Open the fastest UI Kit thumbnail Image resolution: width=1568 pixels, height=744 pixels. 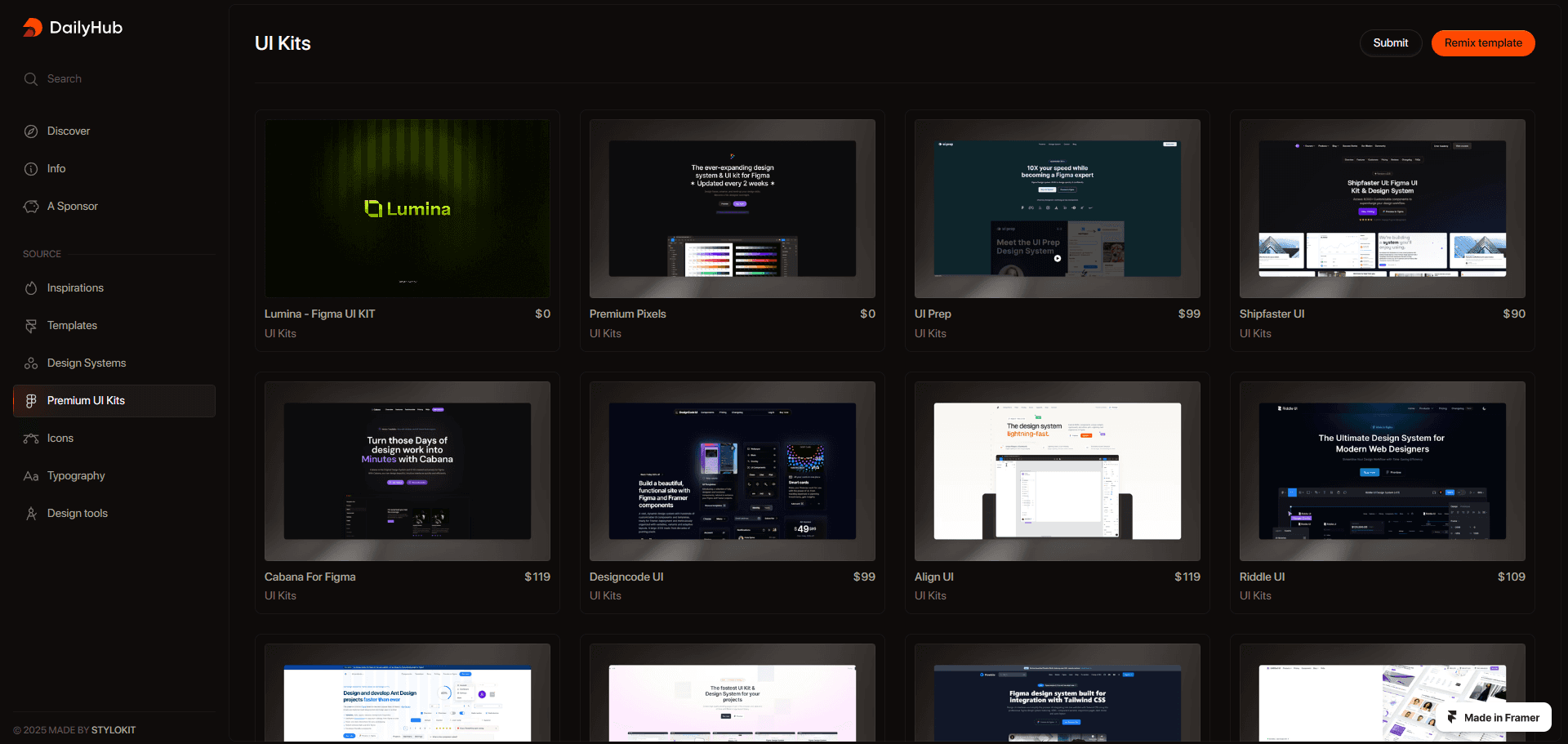pyautogui.click(x=733, y=693)
